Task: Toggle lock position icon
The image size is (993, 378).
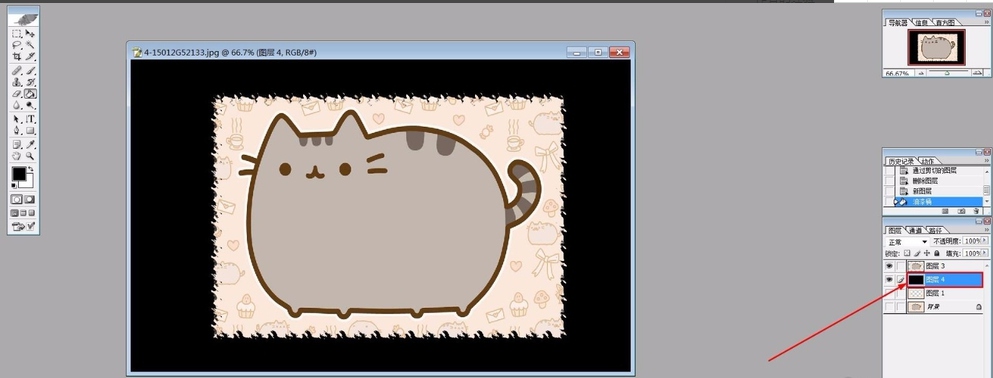Action: (x=927, y=253)
